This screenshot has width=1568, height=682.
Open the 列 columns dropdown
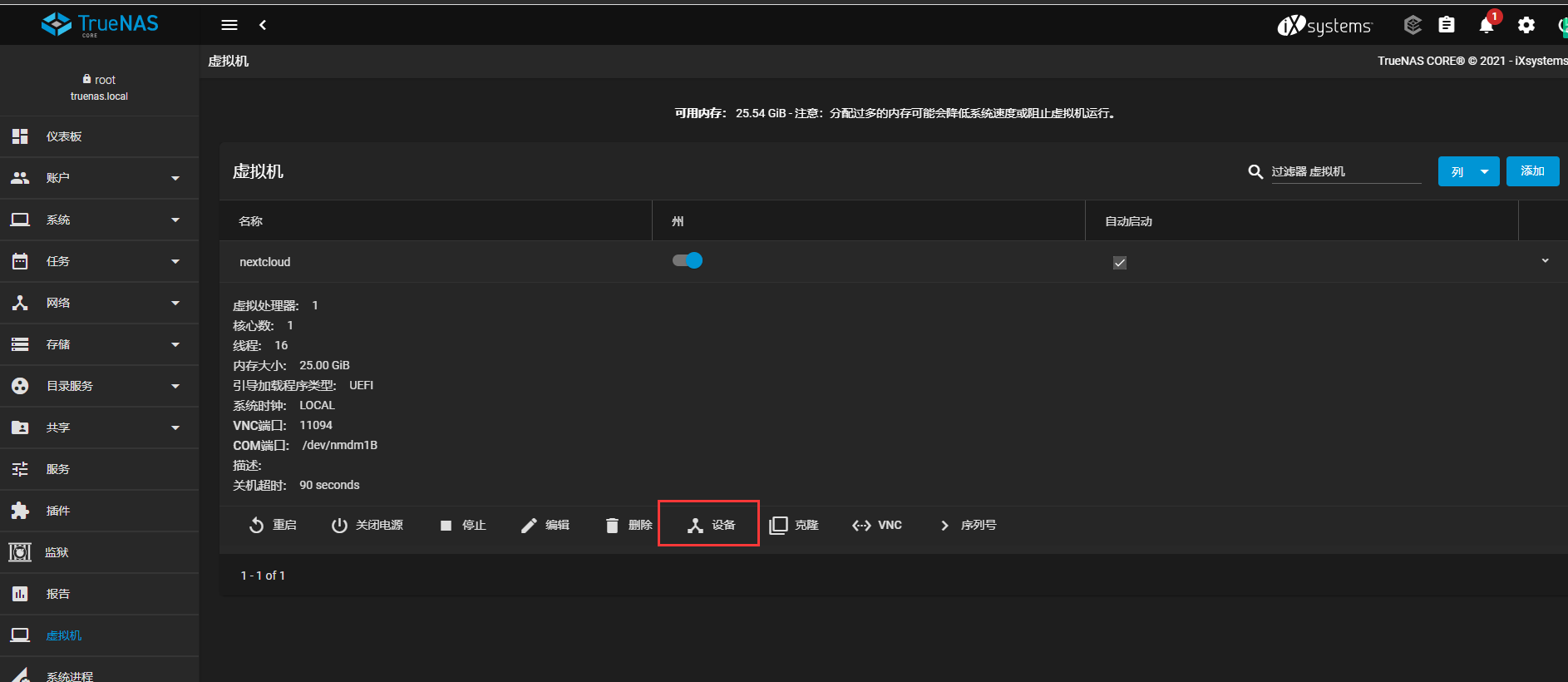1468,171
